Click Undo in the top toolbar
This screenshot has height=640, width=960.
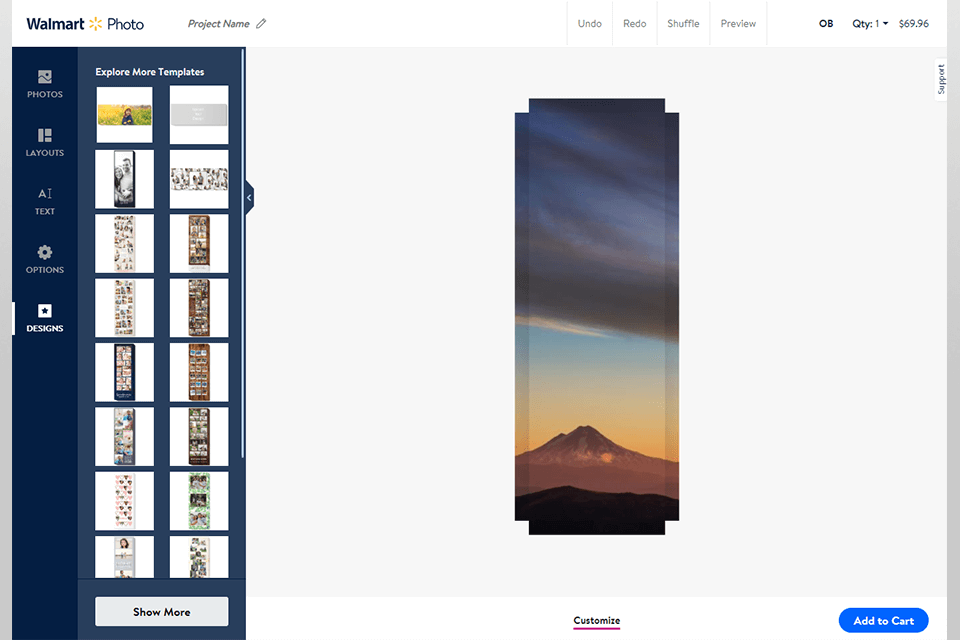tap(590, 23)
